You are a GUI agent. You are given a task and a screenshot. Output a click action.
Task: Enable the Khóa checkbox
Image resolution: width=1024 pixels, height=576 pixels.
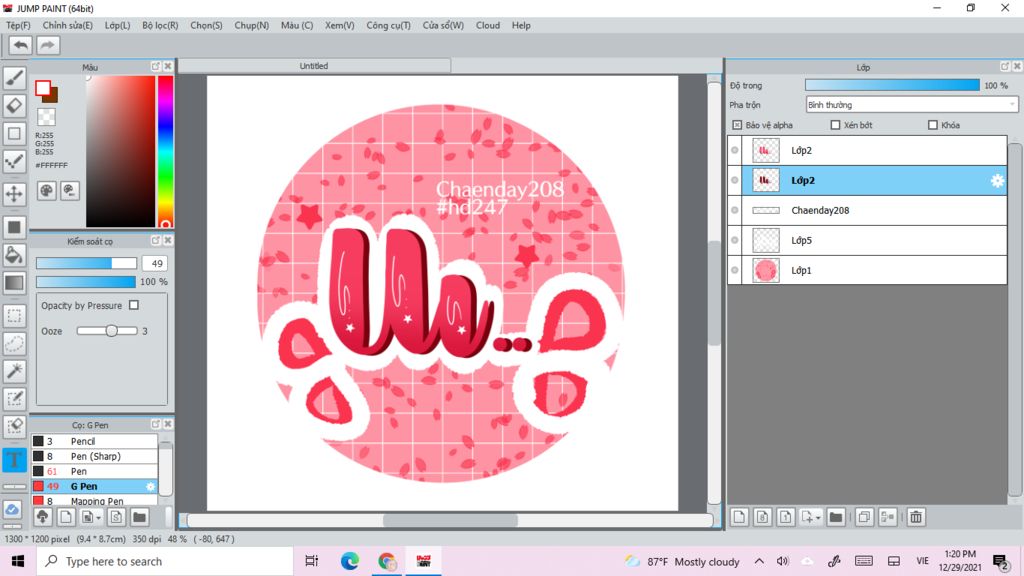(933, 125)
